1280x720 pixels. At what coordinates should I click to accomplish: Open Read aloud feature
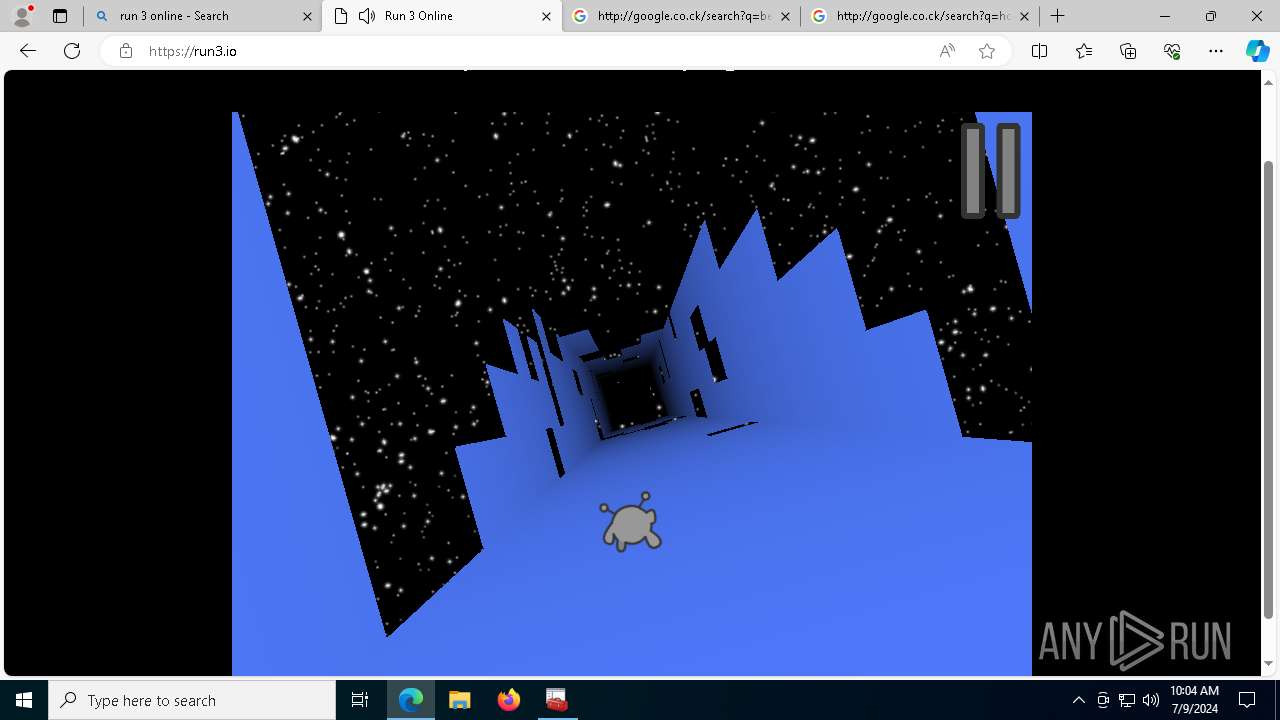tap(947, 51)
